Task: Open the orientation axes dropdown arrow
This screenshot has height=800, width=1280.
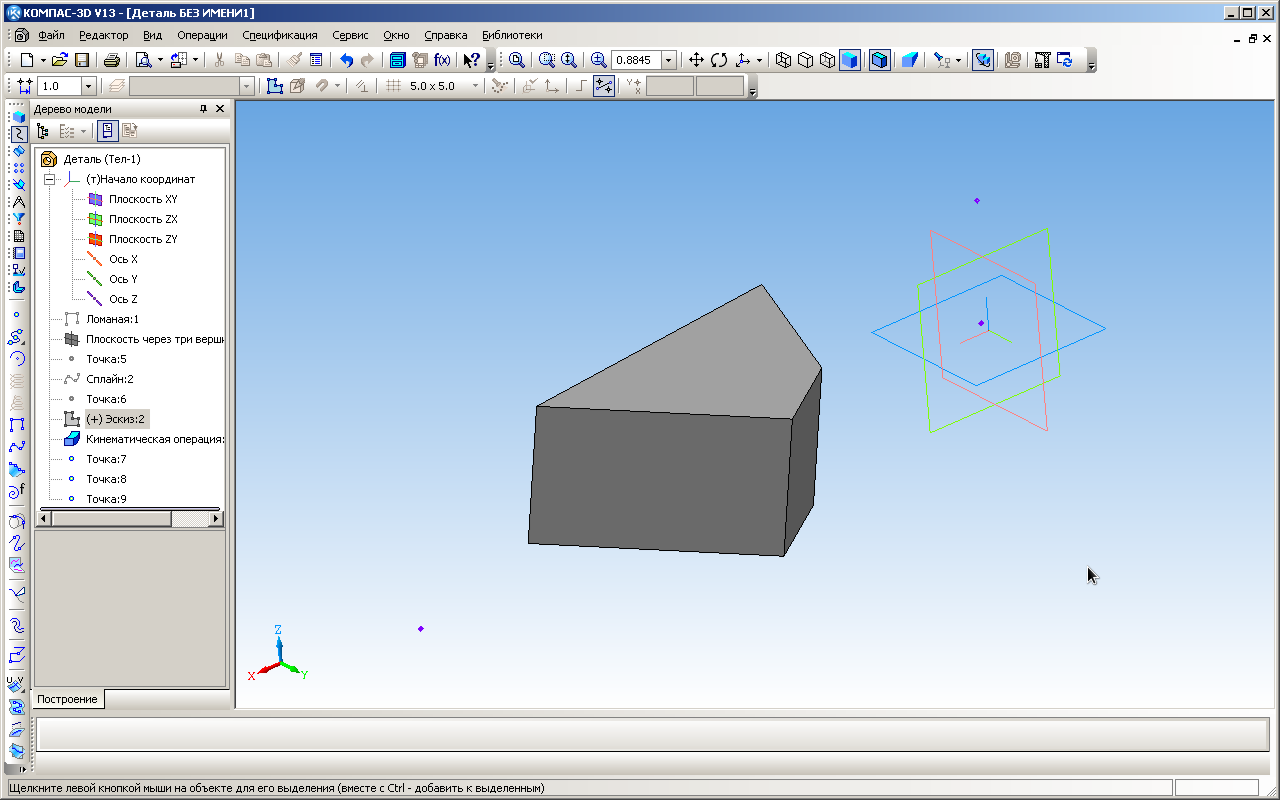Action: 759,60
